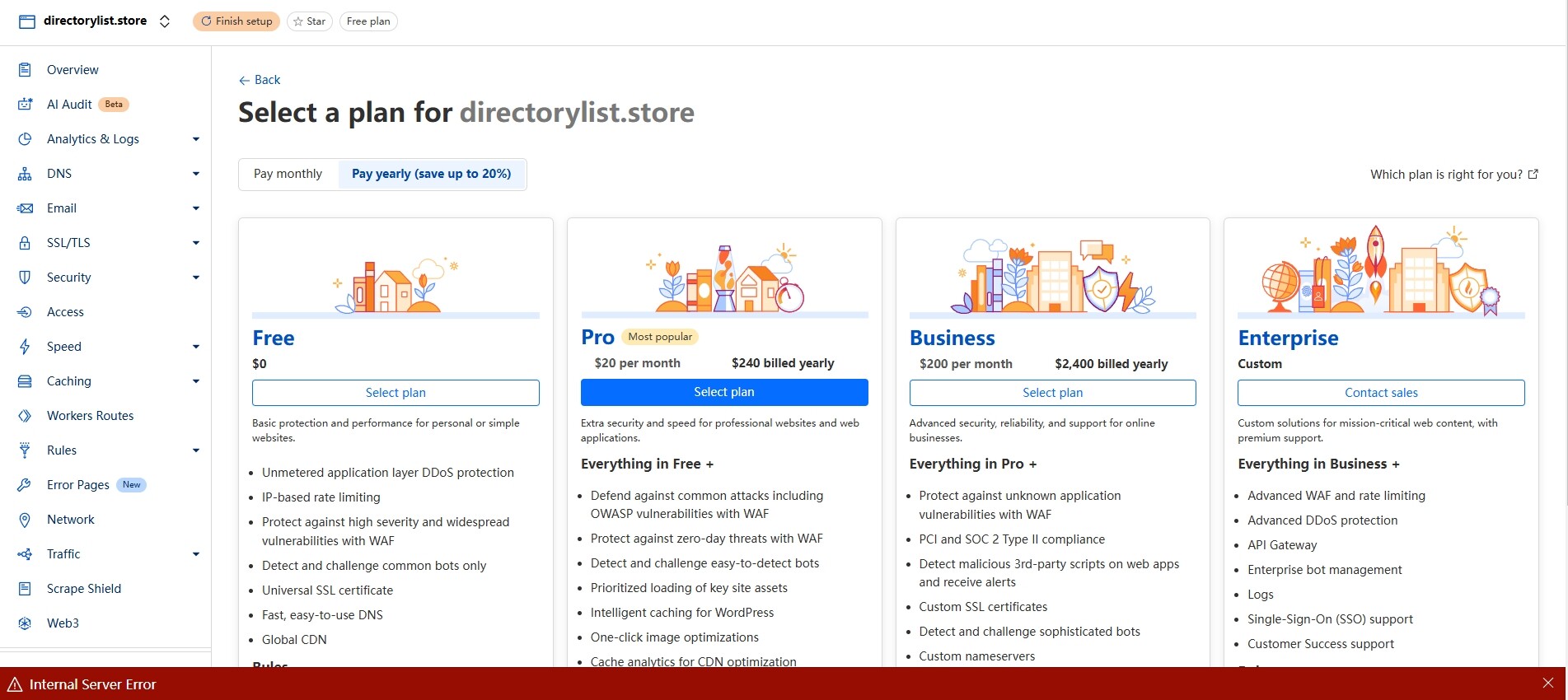Click the AI Audit sidebar icon
This screenshot has height=700, width=1568.
point(25,105)
